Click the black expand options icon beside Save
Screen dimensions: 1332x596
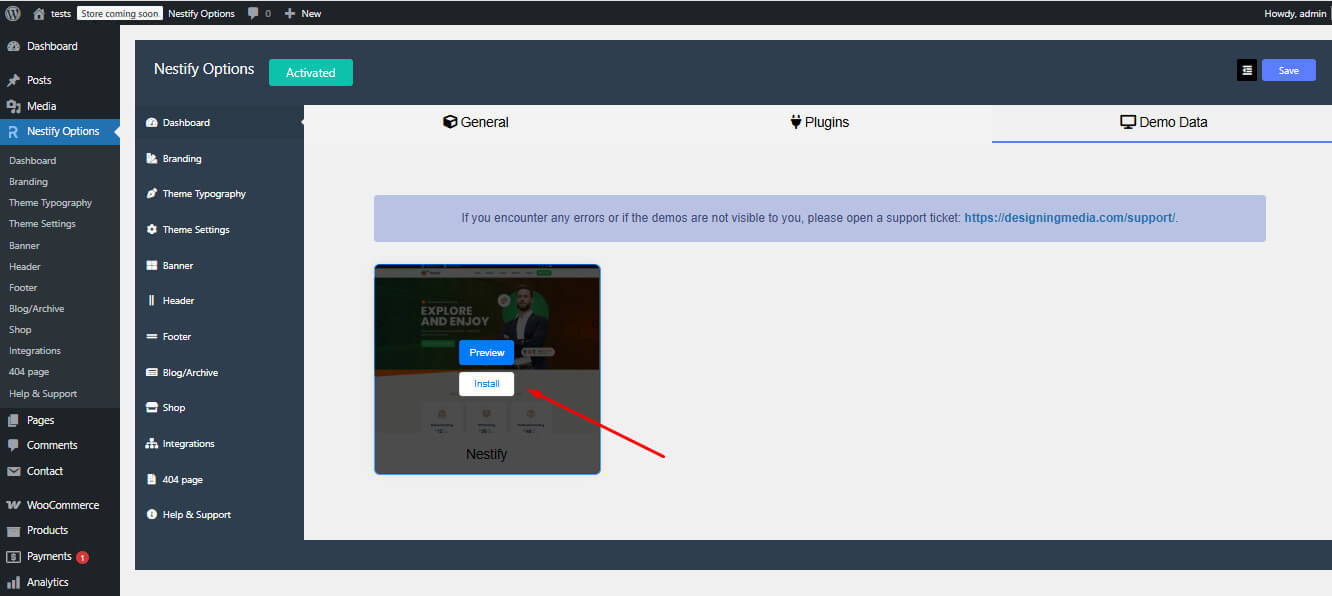1247,70
